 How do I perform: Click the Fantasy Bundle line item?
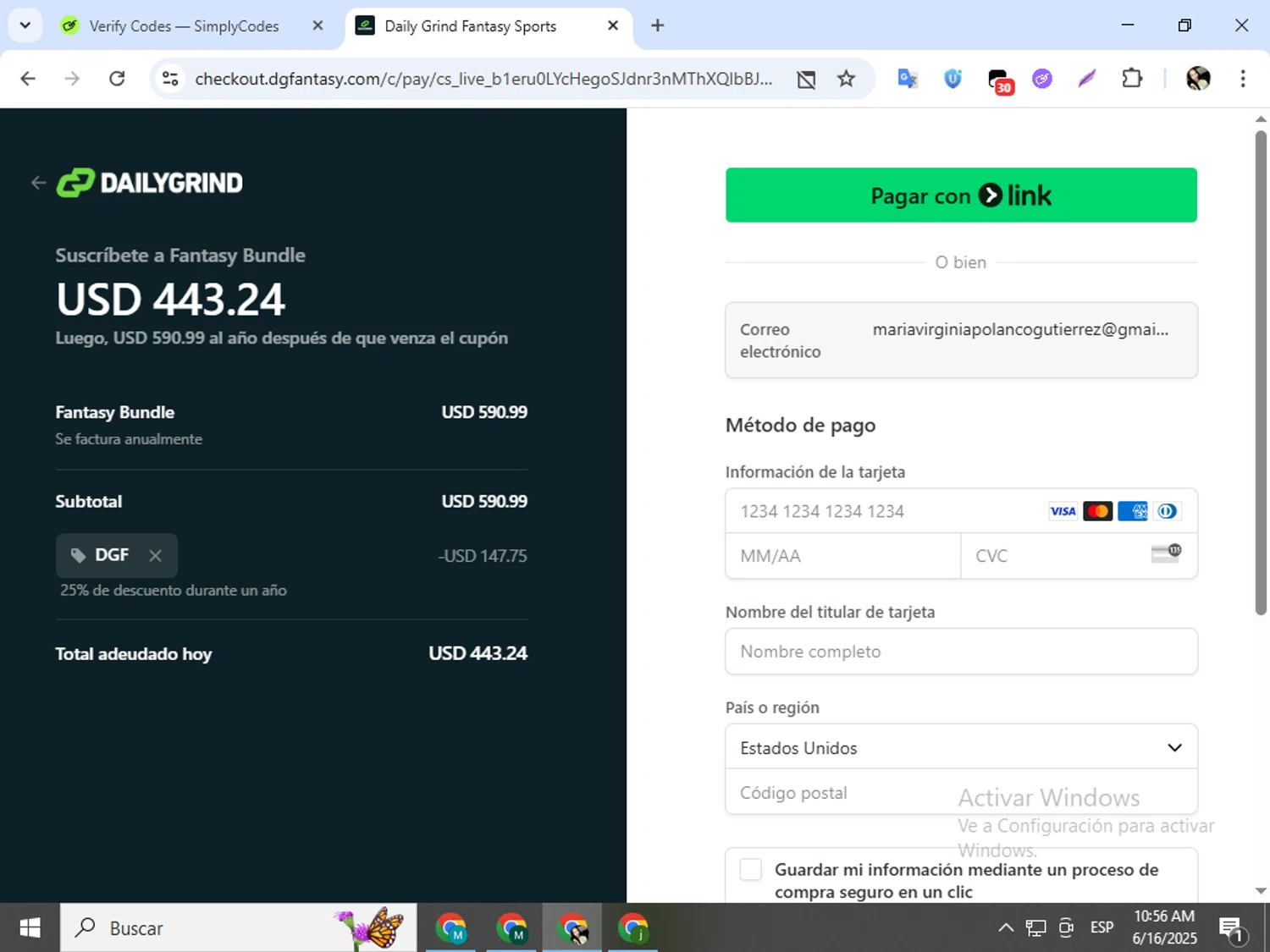click(291, 424)
